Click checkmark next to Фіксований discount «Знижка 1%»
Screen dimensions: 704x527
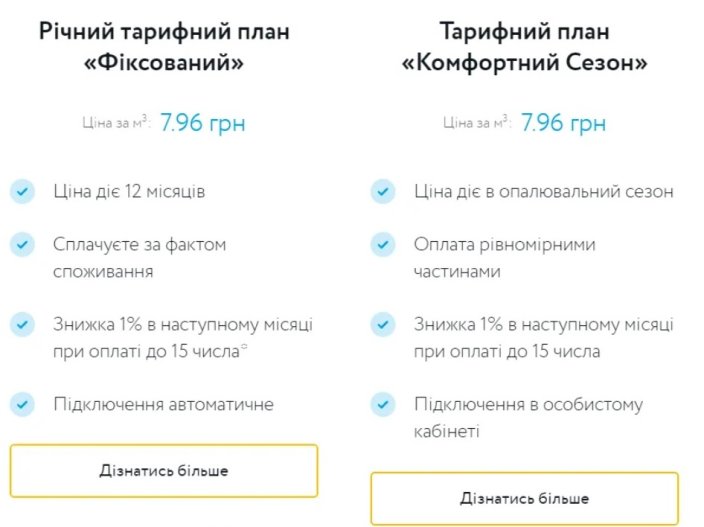[x=22, y=324]
